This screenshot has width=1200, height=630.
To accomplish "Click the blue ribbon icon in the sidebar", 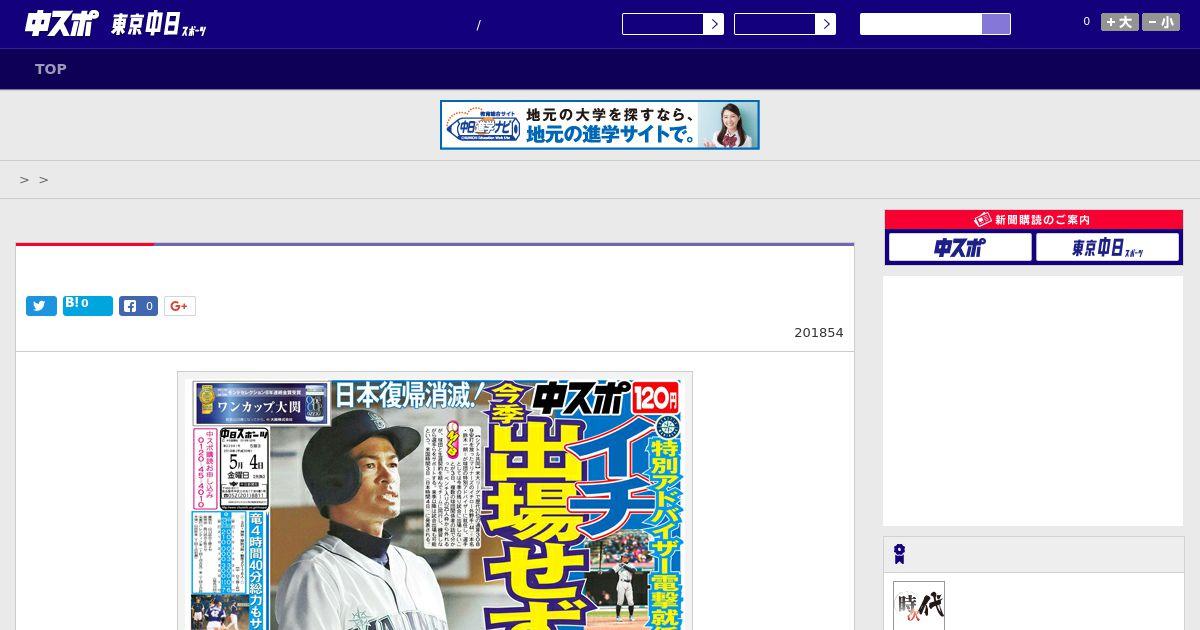I will (x=899, y=554).
